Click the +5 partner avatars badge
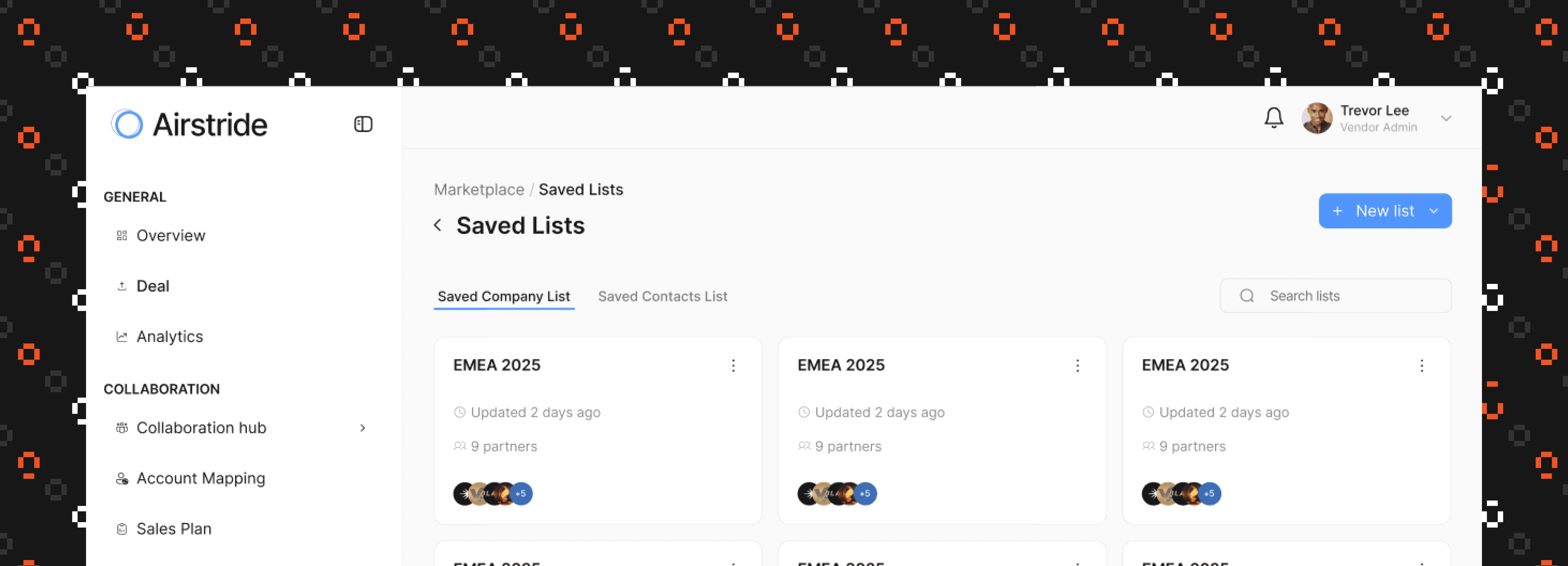The width and height of the screenshot is (1568, 566). 521,494
